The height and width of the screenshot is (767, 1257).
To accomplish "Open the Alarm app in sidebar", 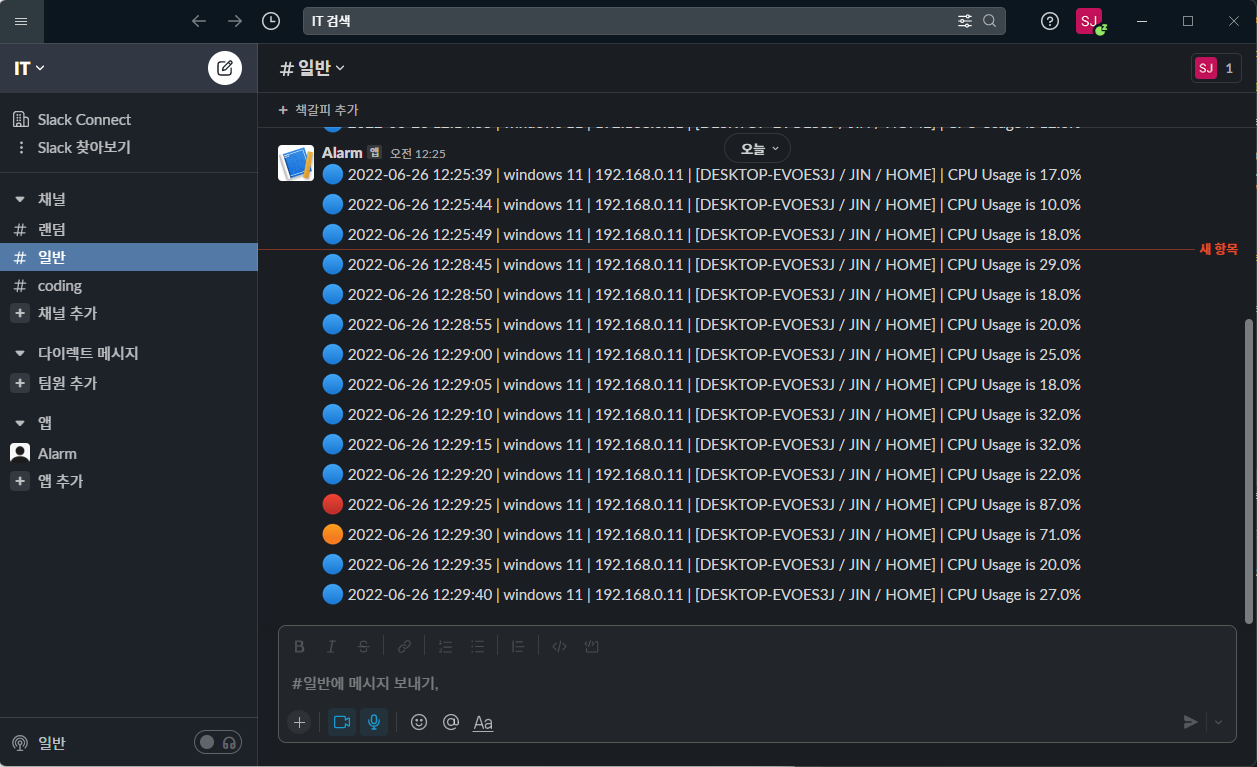I will pos(129,453).
